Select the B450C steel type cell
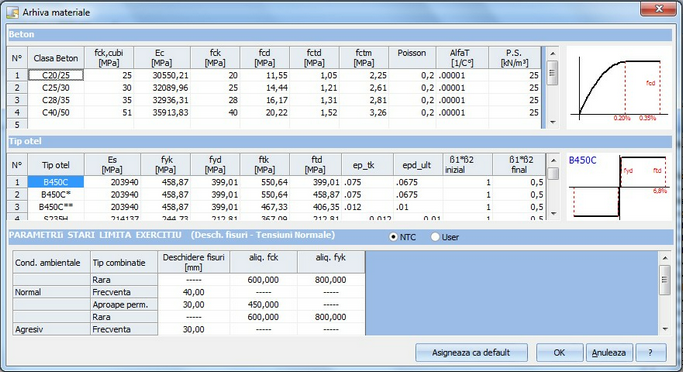Viewport: 683px width, 372px height. [x=56, y=182]
